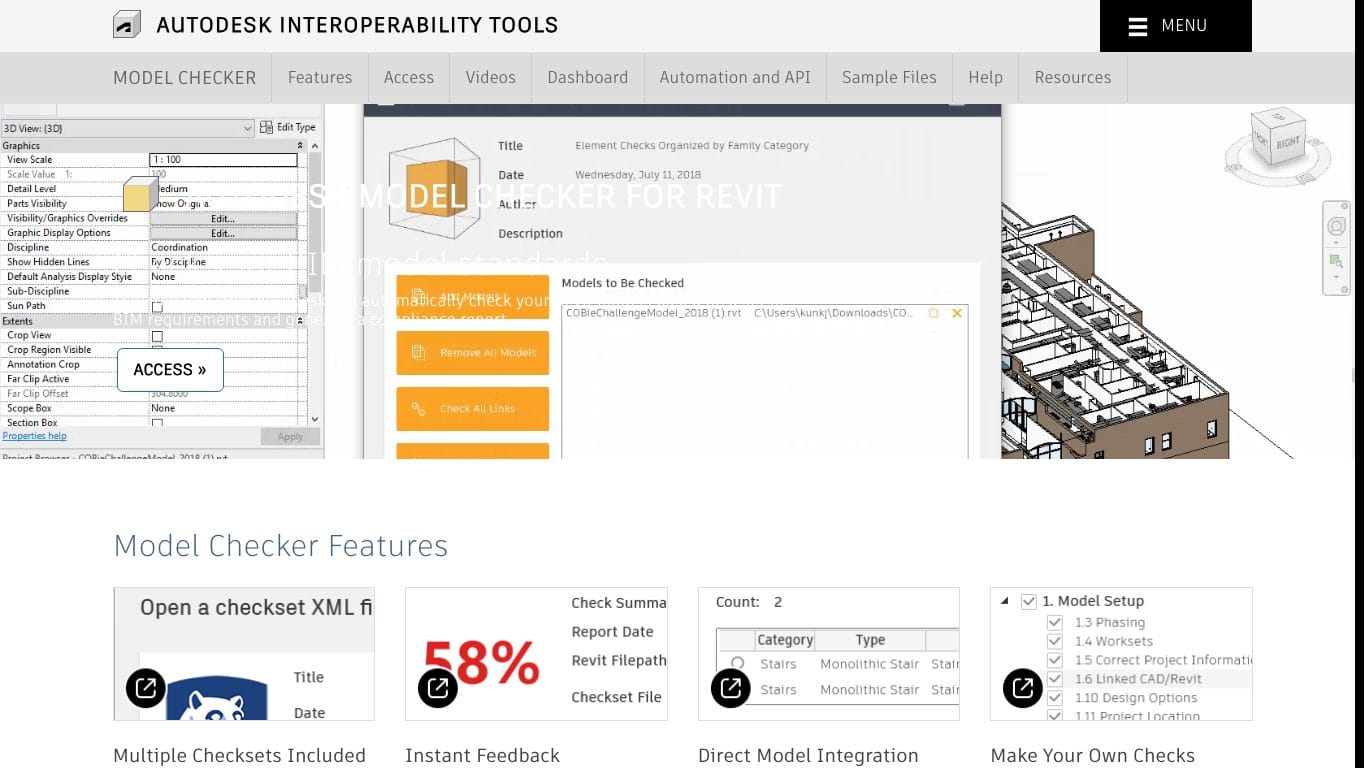Image resolution: width=1365 pixels, height=768 pixels.
Task: Click the Properties help link
Action: point(34,436)
